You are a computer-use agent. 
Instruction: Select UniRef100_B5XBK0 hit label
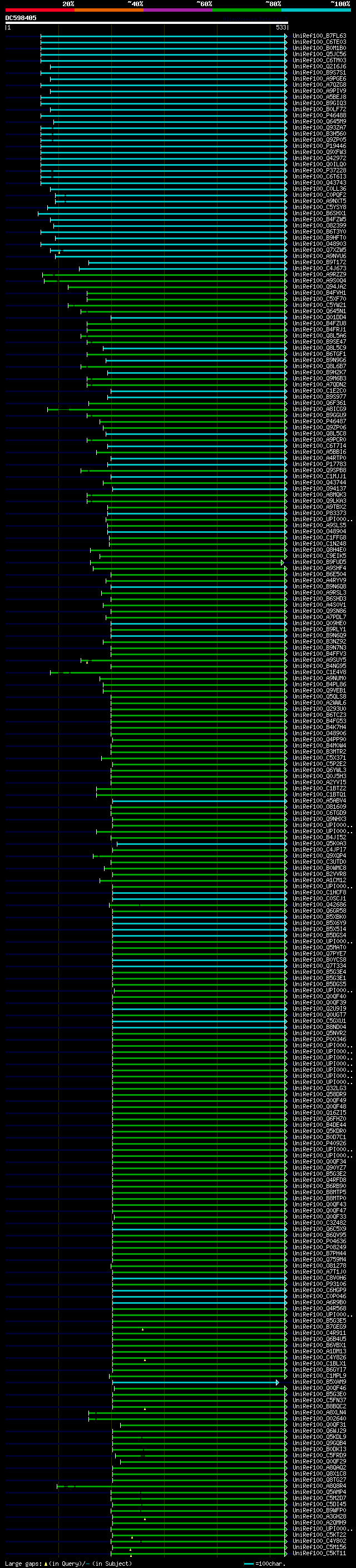(x=319, y=917)
